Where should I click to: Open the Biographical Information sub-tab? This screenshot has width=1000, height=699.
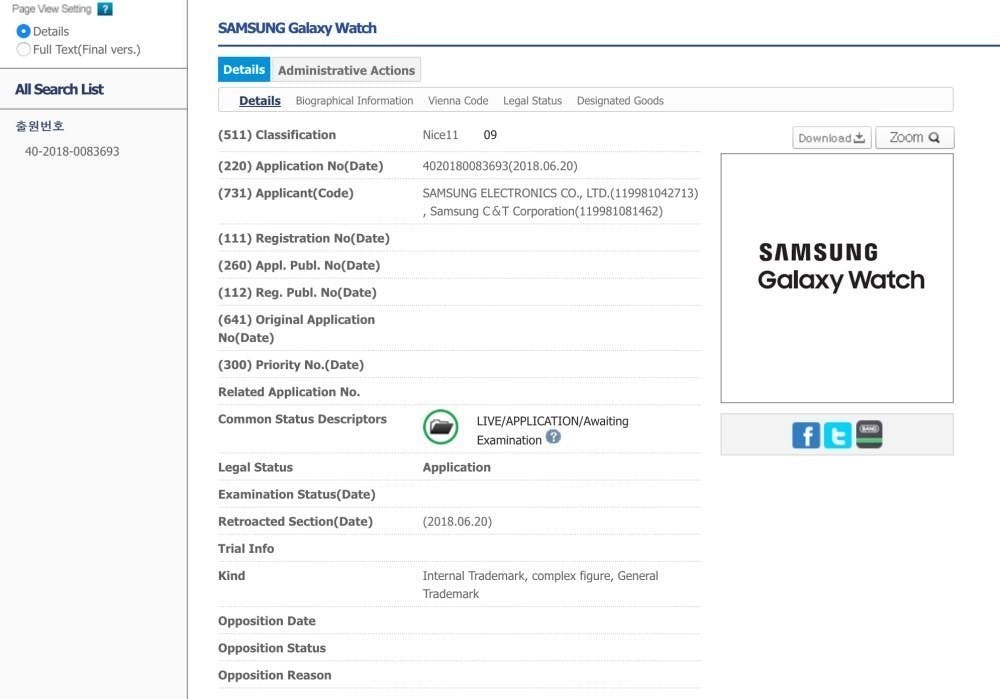[354, 101]
